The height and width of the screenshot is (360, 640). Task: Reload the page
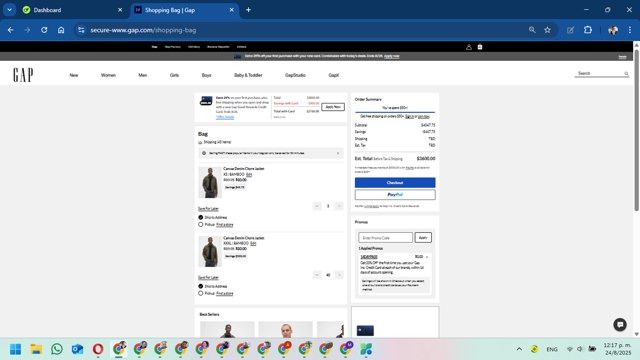point(44,30)
